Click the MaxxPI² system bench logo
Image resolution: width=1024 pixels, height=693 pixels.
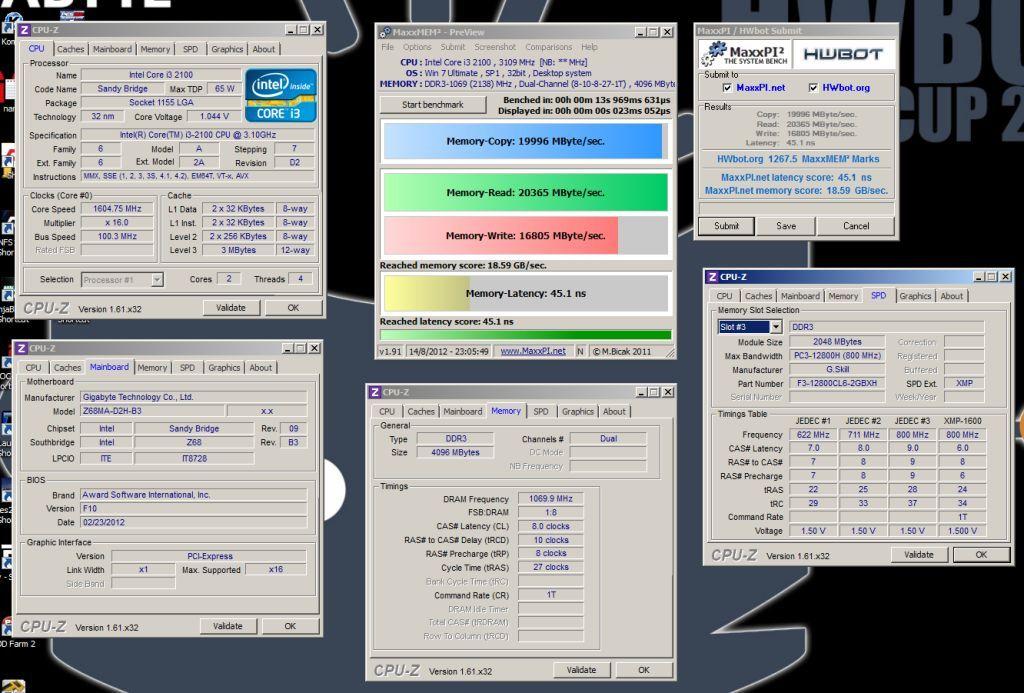click(x=744, y=54)
